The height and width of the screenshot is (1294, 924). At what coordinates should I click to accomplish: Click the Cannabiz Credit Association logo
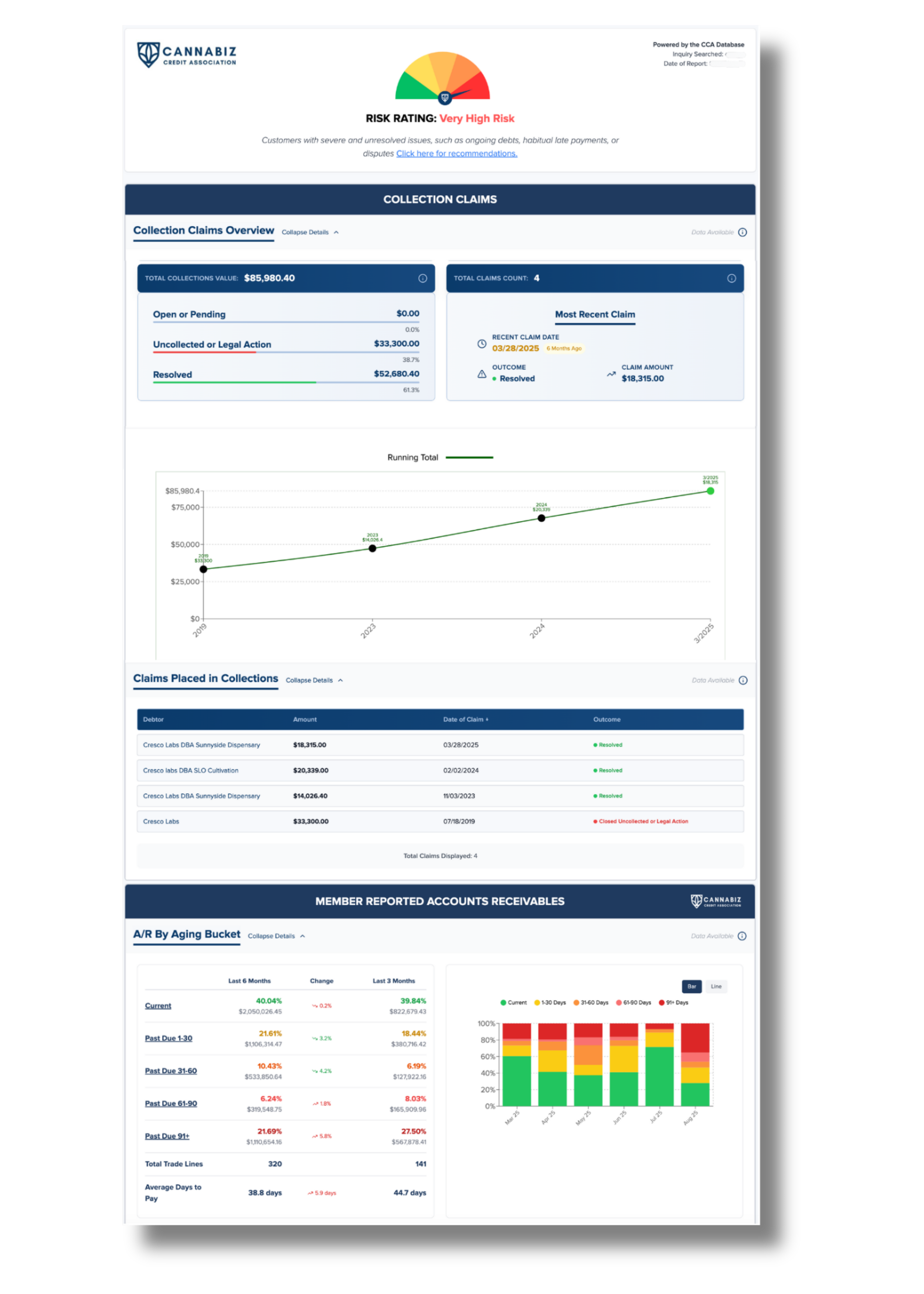pos(187,55)
